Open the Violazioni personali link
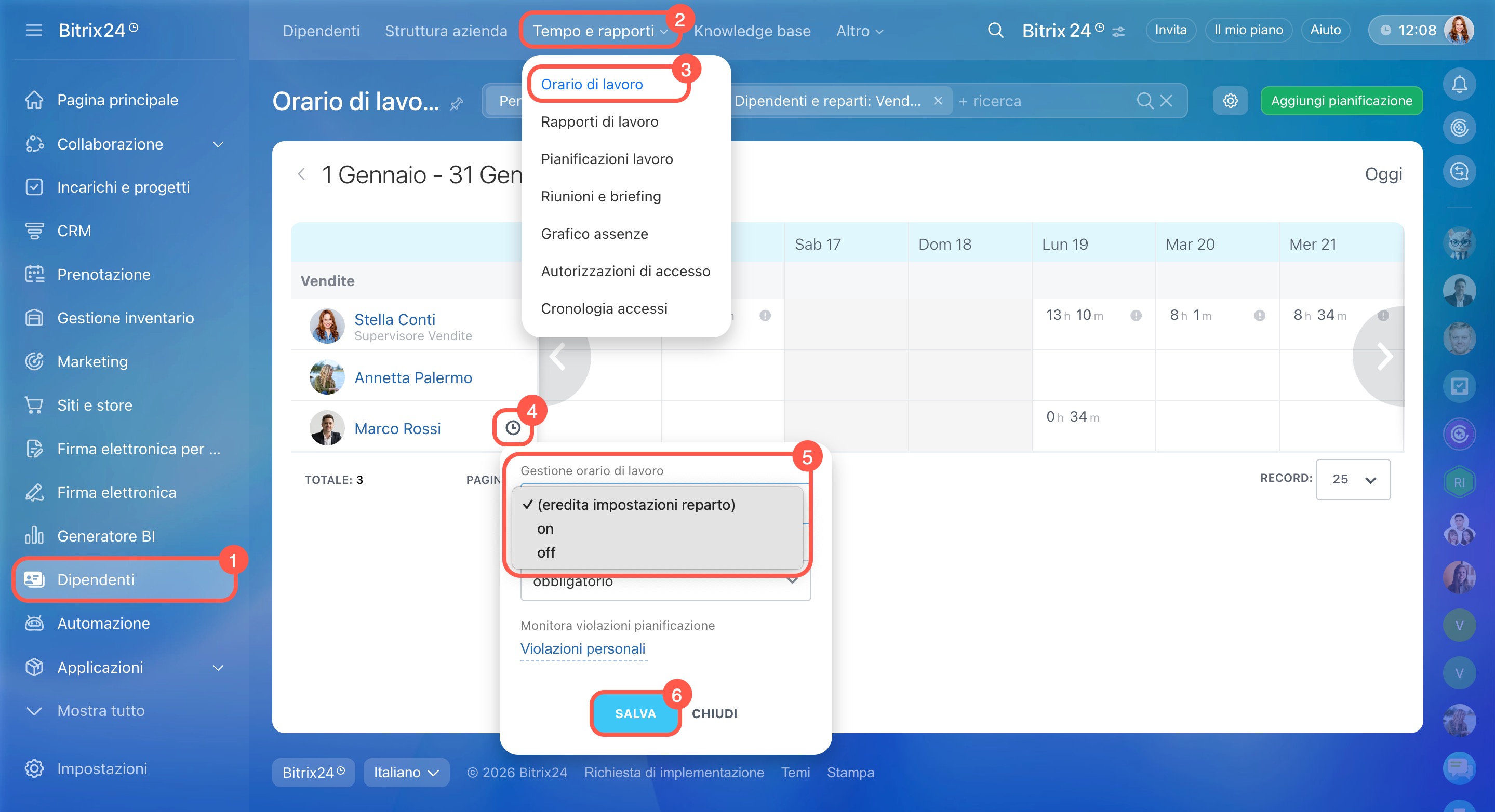The width and height of the screenshot is (1495, 812). pyautogui.click(x=583, y=648)
